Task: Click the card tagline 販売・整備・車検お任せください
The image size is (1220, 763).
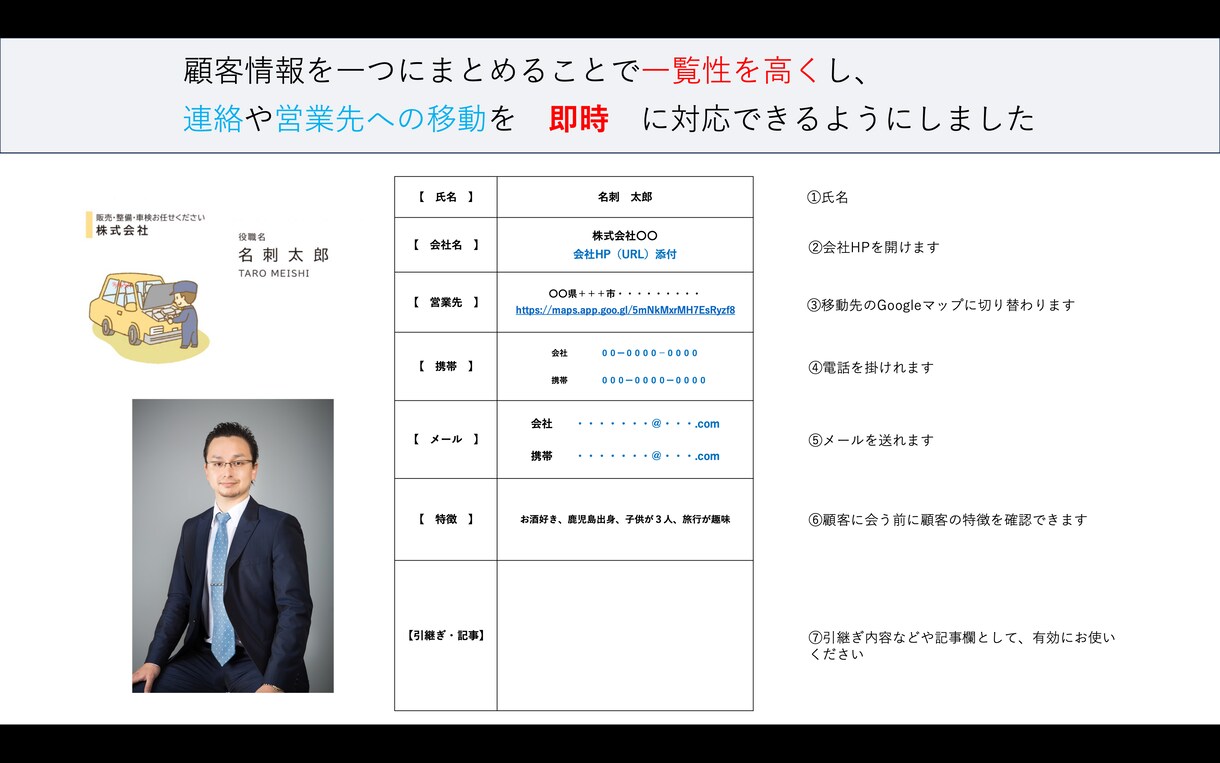Action: (x=150, y=217)
